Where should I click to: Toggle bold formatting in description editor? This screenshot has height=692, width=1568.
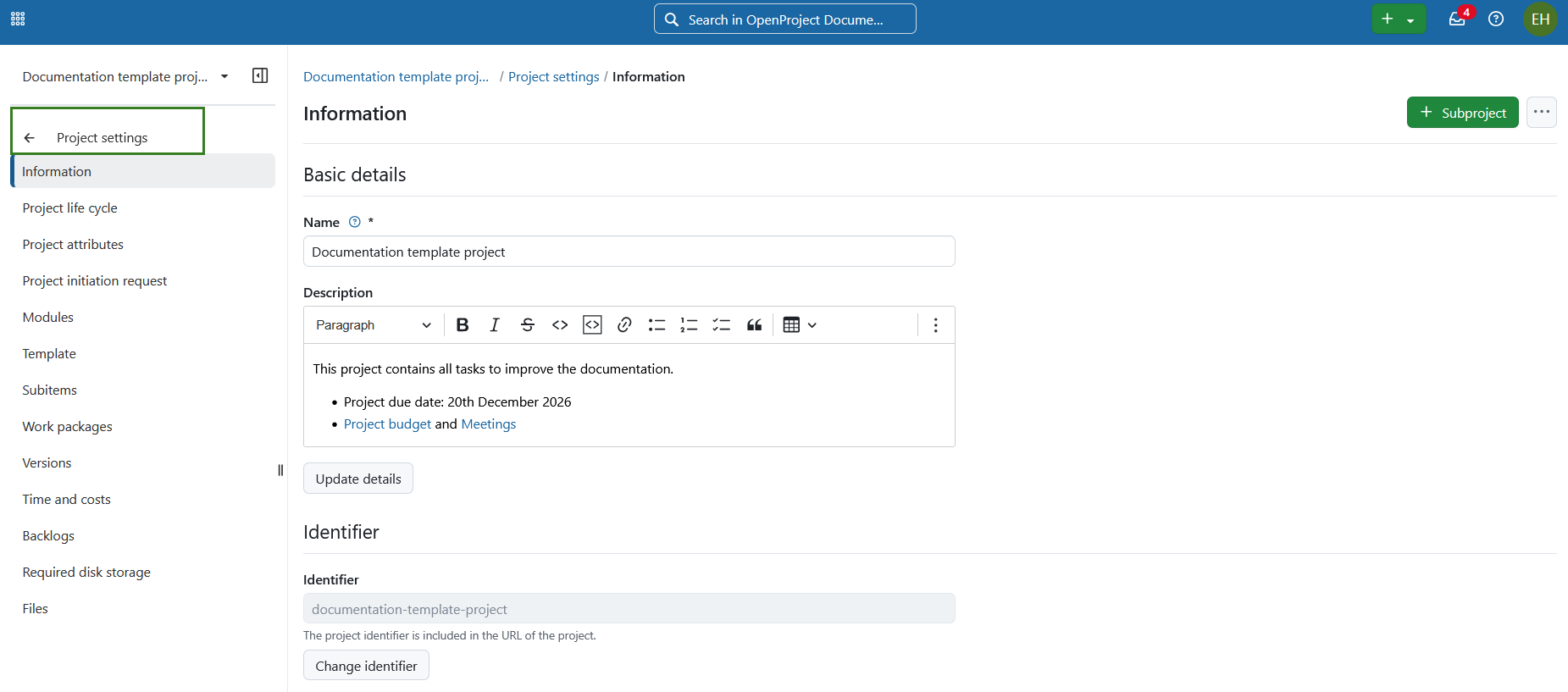[x=463, y=324]
